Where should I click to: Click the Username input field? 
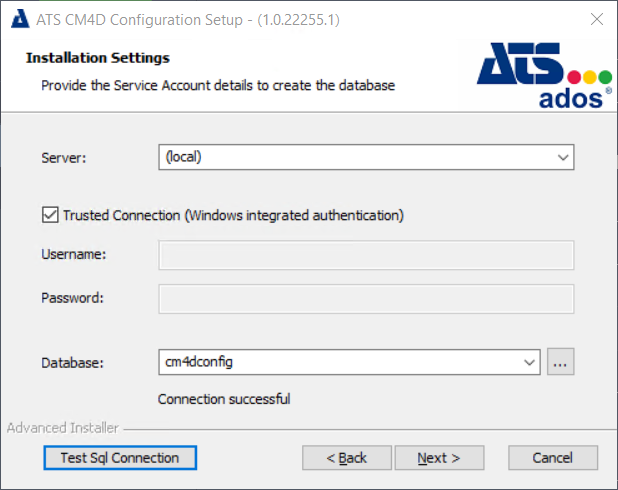[x=366, y=255]
